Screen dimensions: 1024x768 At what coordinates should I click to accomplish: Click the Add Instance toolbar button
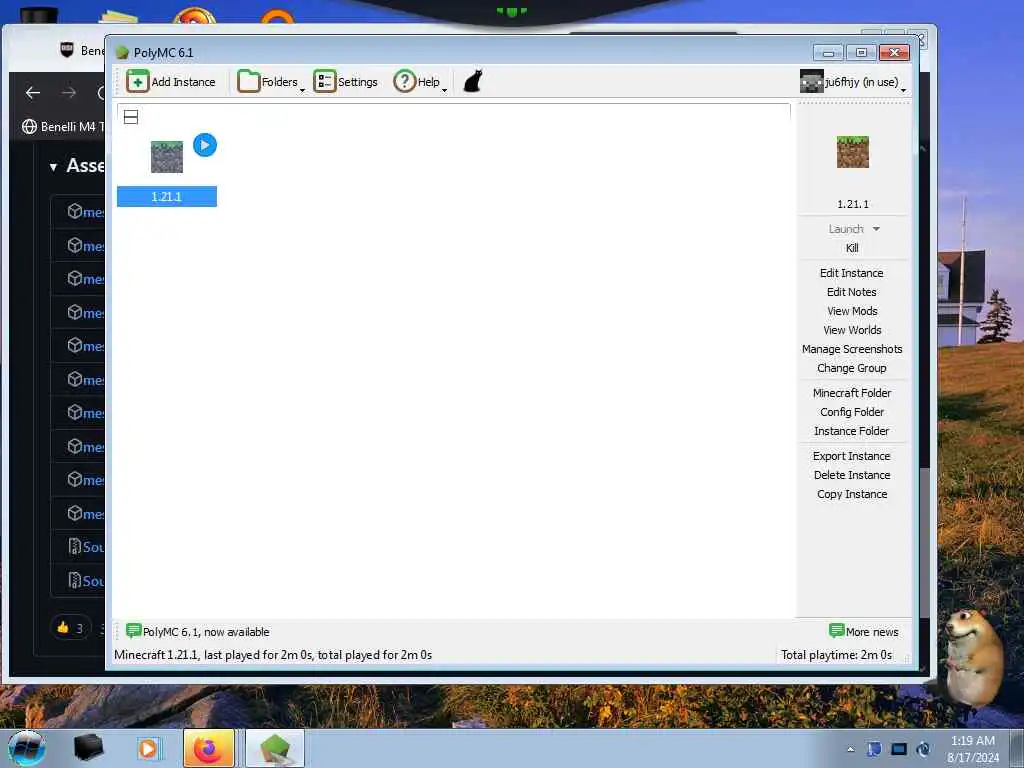point(171,82)
